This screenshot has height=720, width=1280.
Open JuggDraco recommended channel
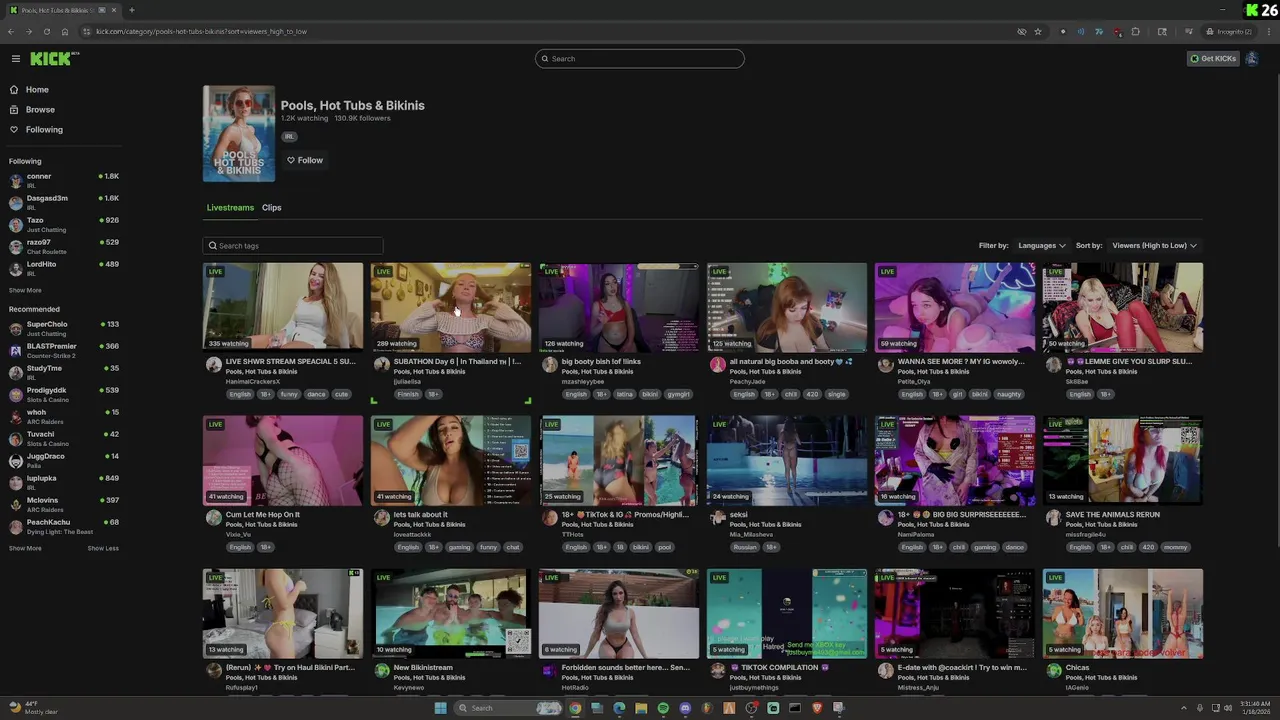[64, 460]
